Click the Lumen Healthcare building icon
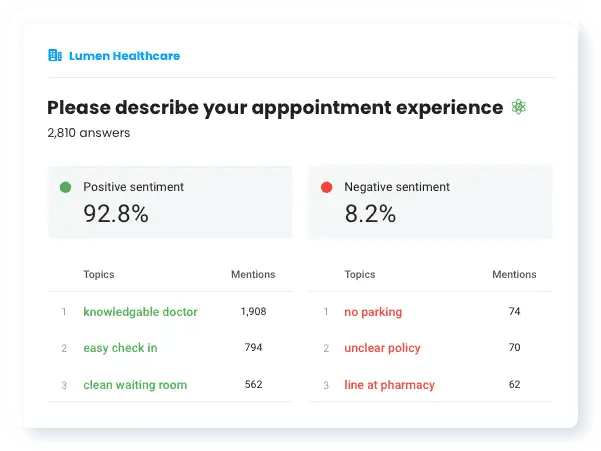This screenshot has height=451, width=601. pos(55,56)
